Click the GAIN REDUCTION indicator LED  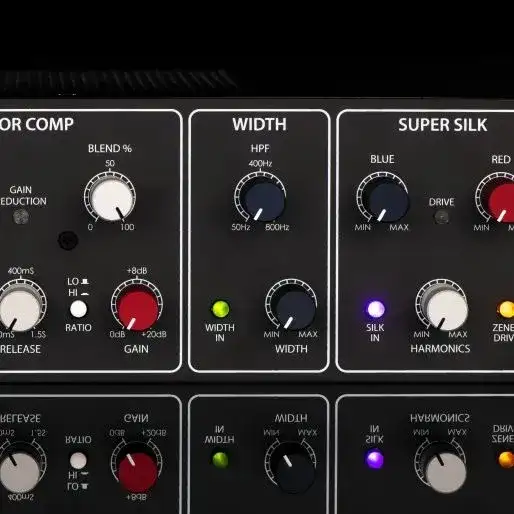(x=21, y=217)
